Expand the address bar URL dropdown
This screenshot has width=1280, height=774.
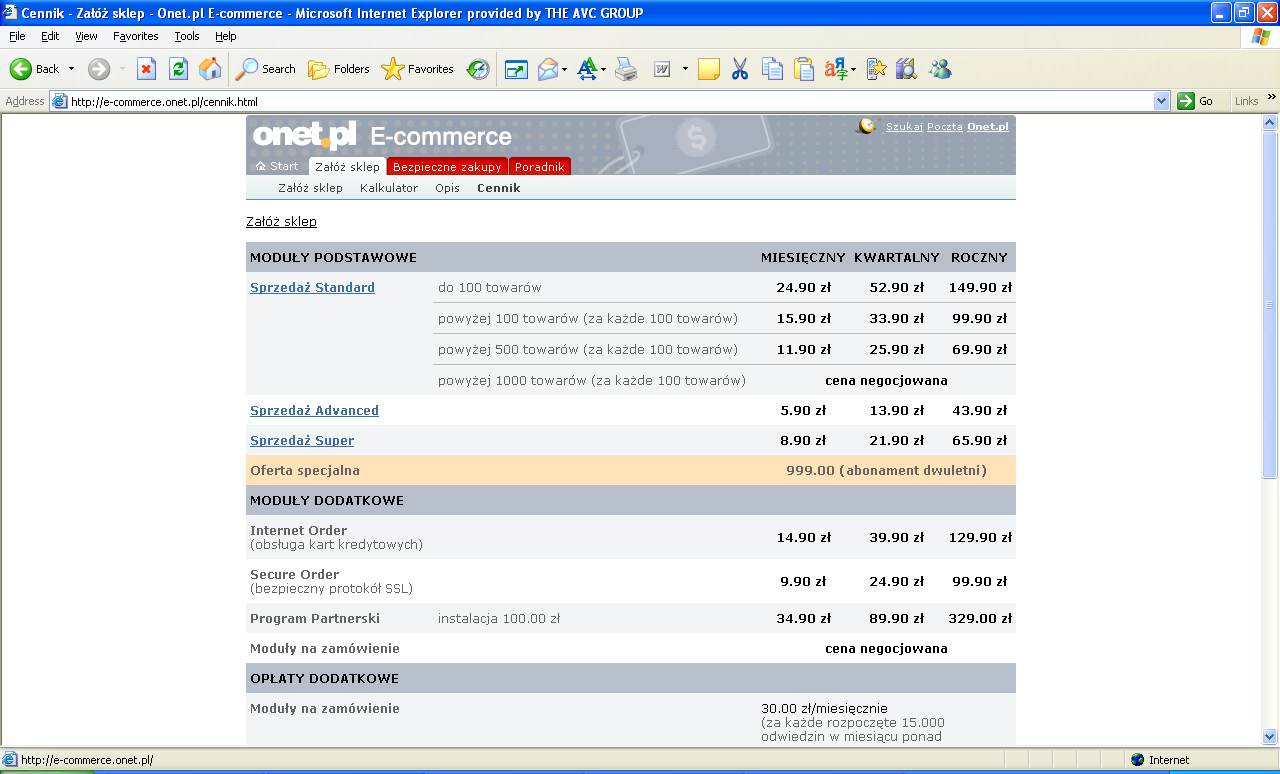click(x=1161, y=101)
